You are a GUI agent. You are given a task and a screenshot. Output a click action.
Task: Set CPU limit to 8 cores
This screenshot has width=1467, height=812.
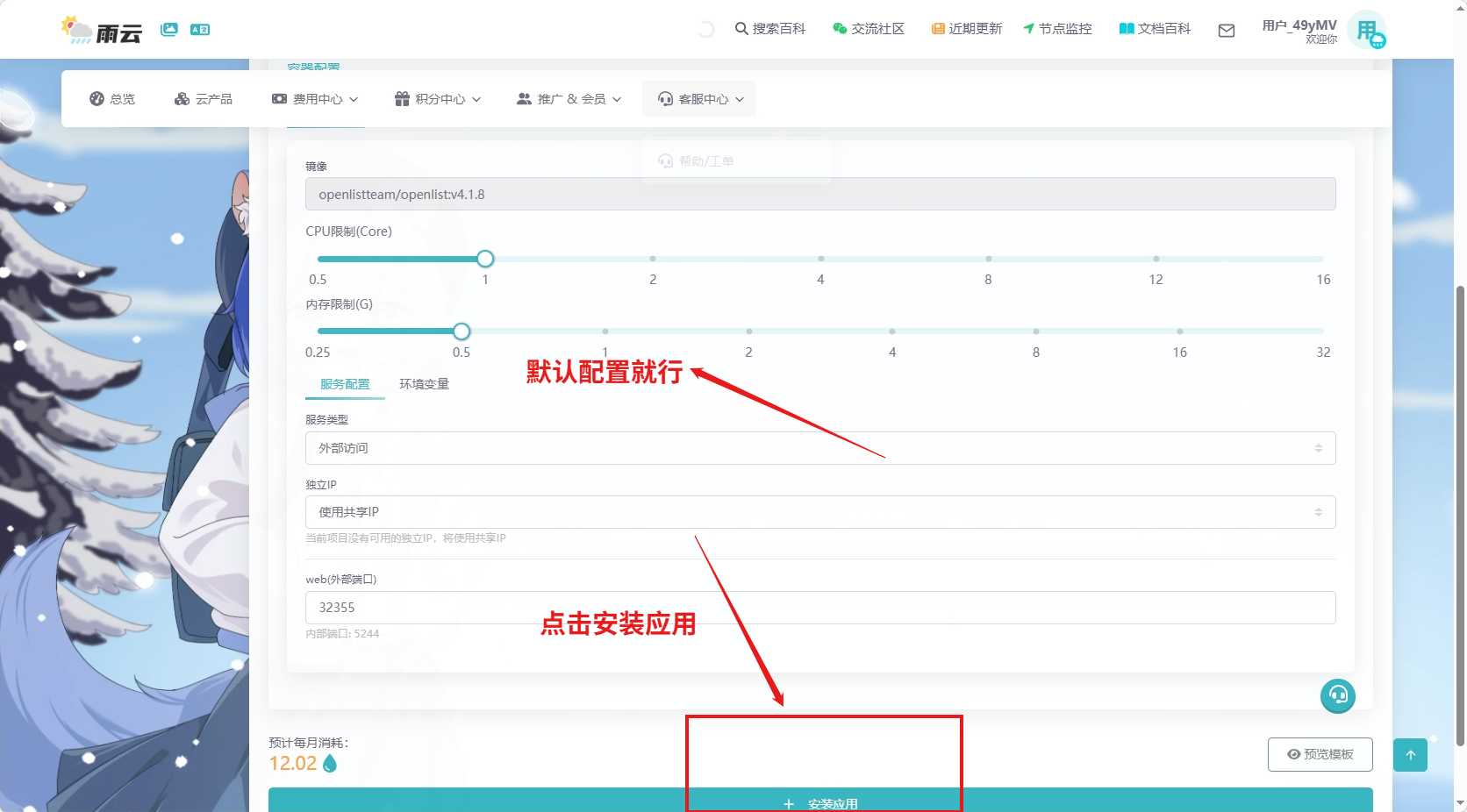(x=988, y=259)
